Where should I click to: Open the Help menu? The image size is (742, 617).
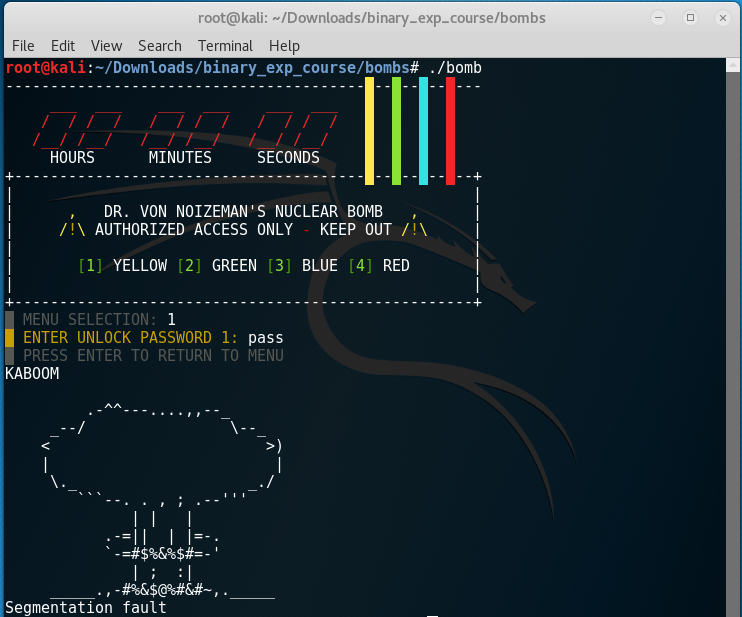click(x=284, y=46)
